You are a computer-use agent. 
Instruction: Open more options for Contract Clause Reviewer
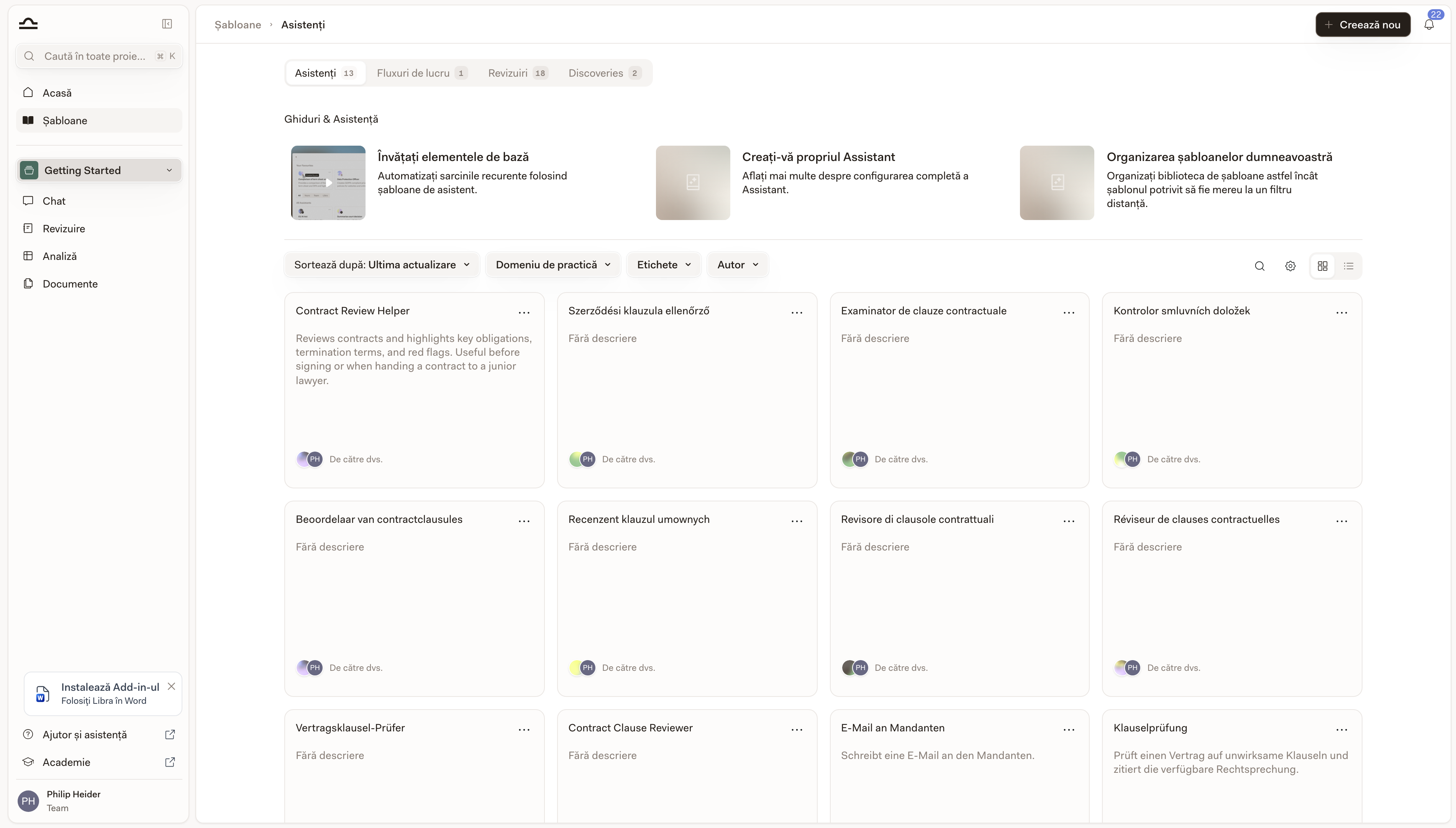(x=797, y=729)
